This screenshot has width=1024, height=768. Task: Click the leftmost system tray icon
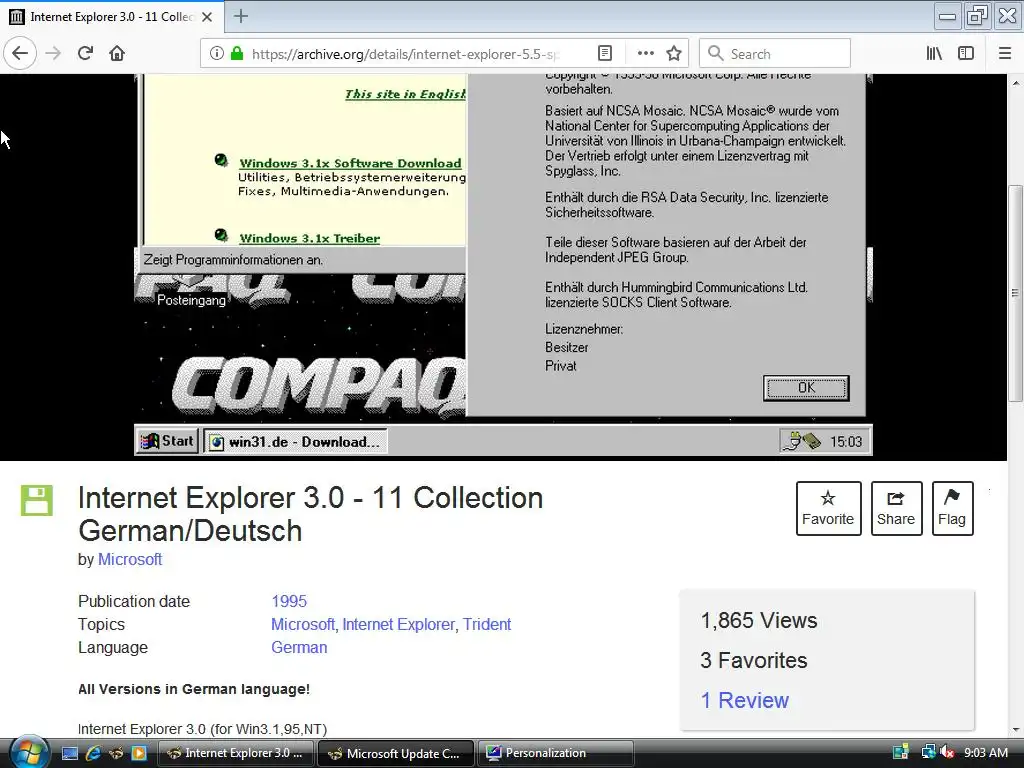pos(901,753)
